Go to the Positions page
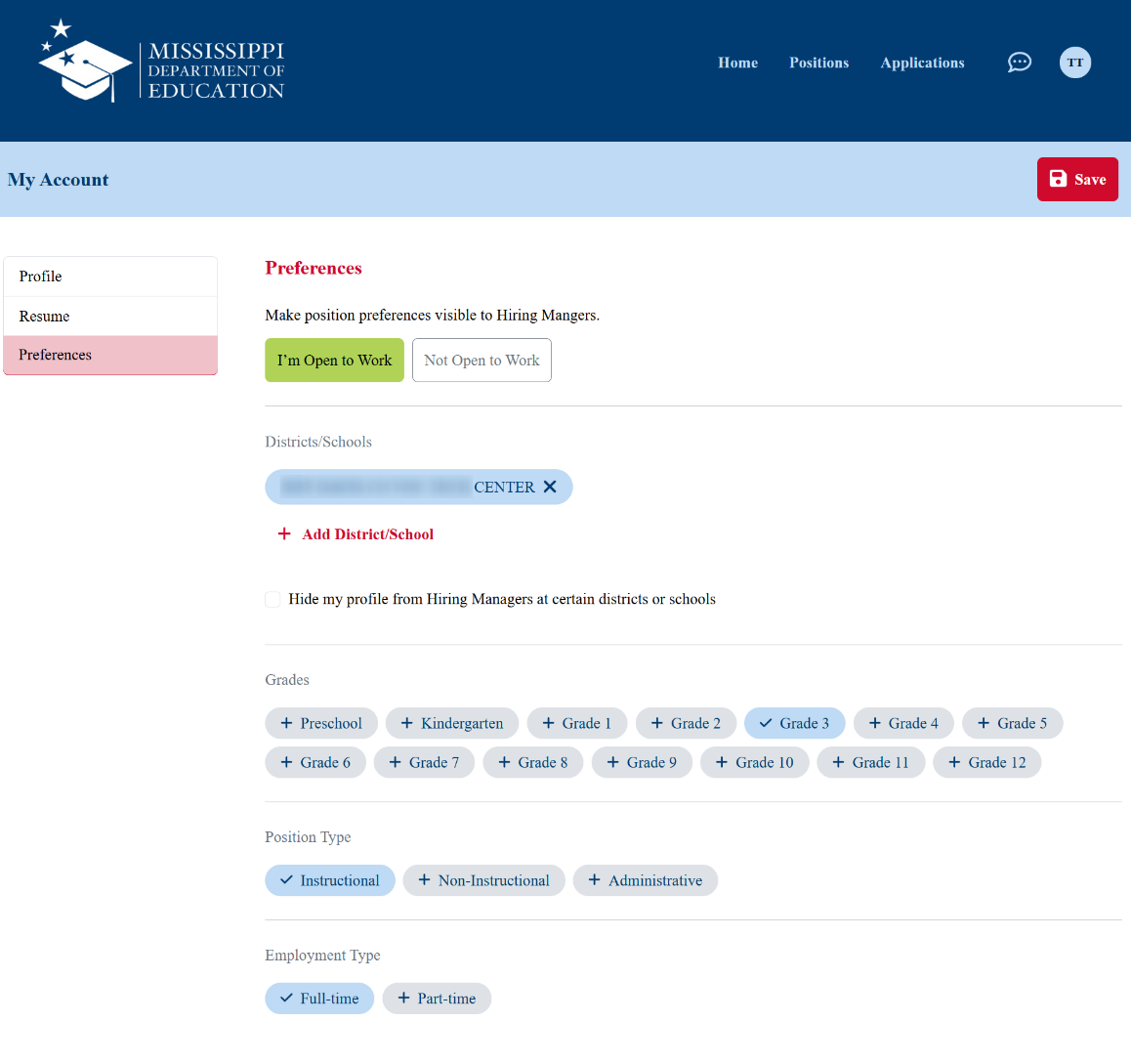 (818, 63)
